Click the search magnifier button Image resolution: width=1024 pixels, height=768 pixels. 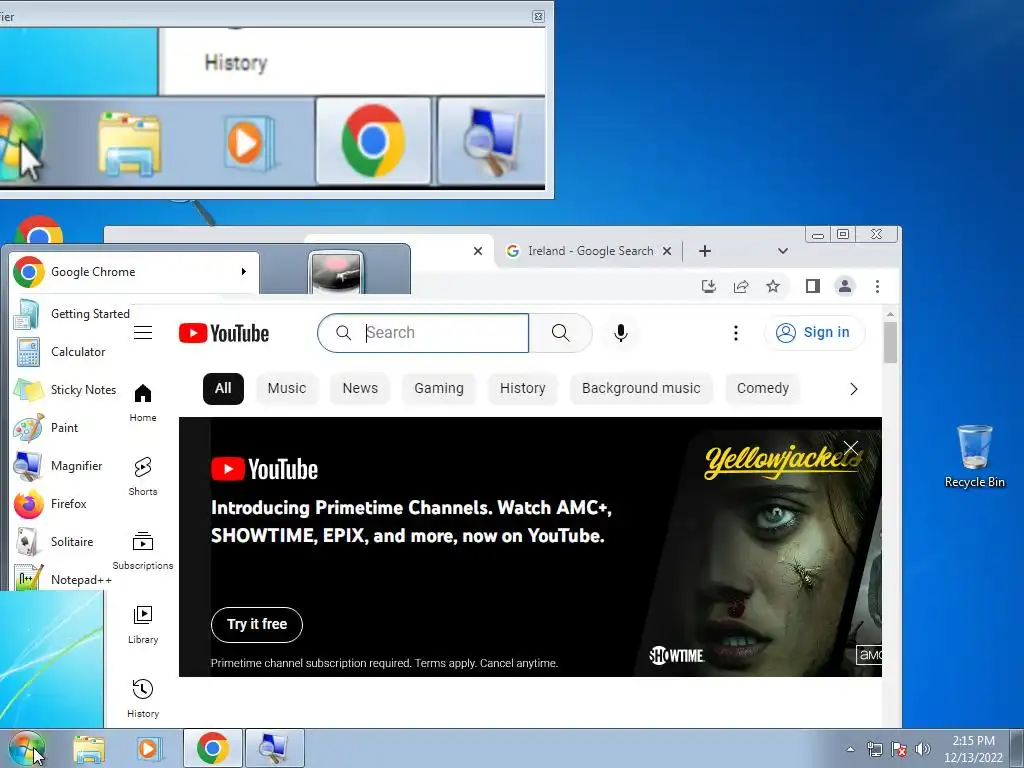[x=560, y=333]
